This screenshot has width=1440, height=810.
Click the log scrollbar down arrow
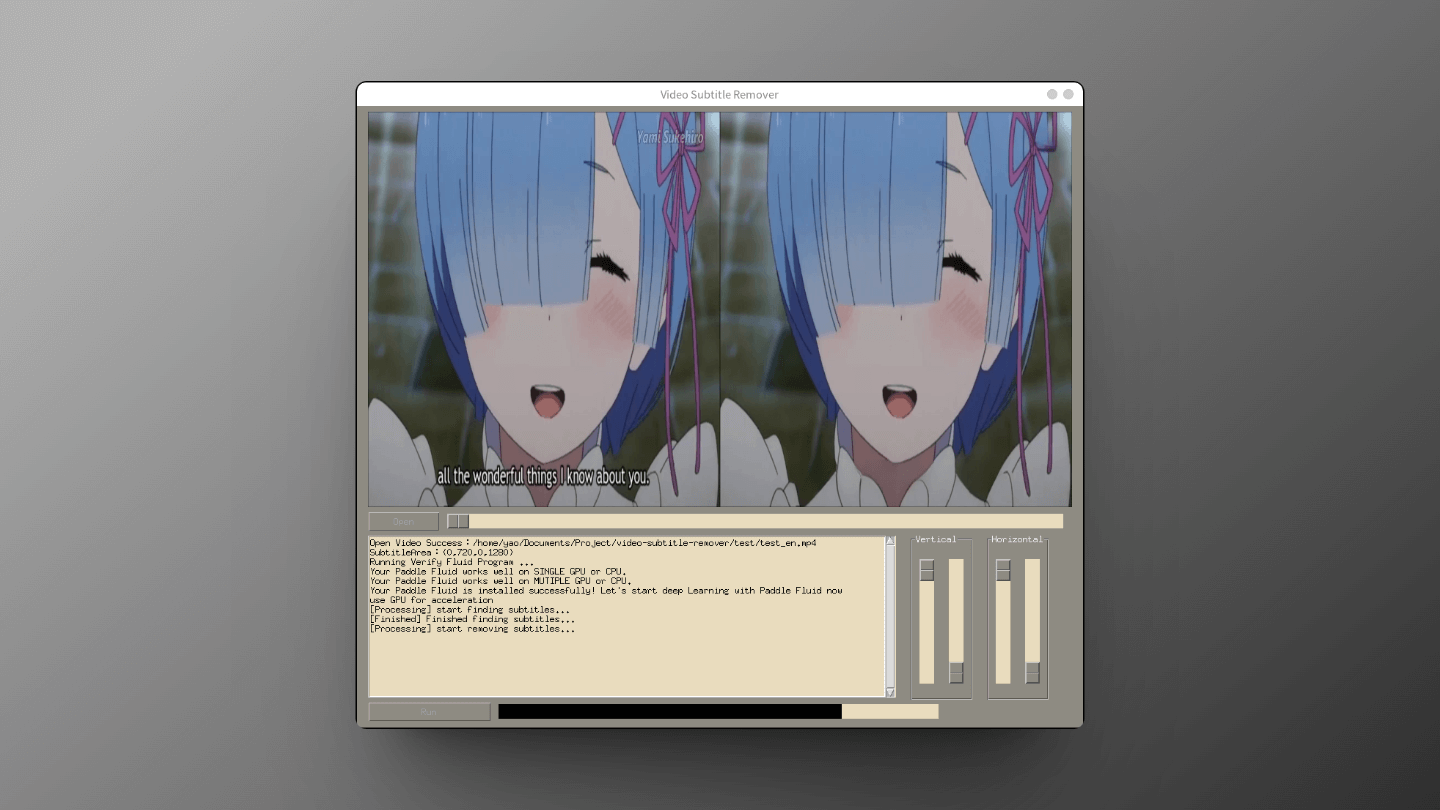click(x=890, y=692)
